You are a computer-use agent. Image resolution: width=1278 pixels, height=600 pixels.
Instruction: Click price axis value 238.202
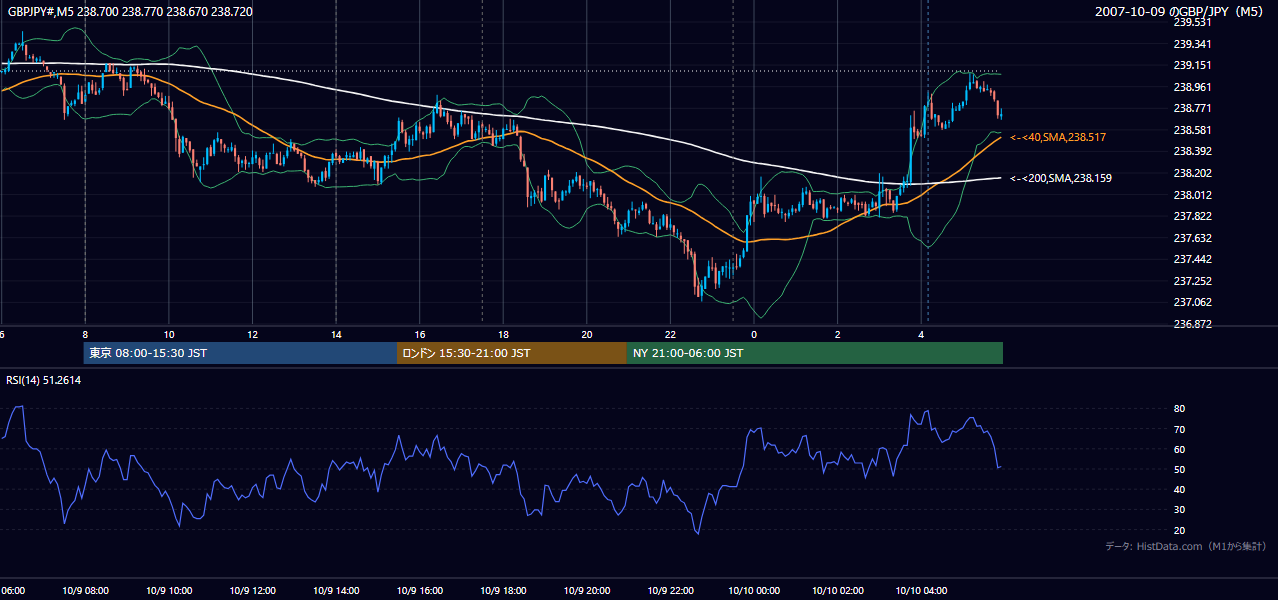[1192, 173]
